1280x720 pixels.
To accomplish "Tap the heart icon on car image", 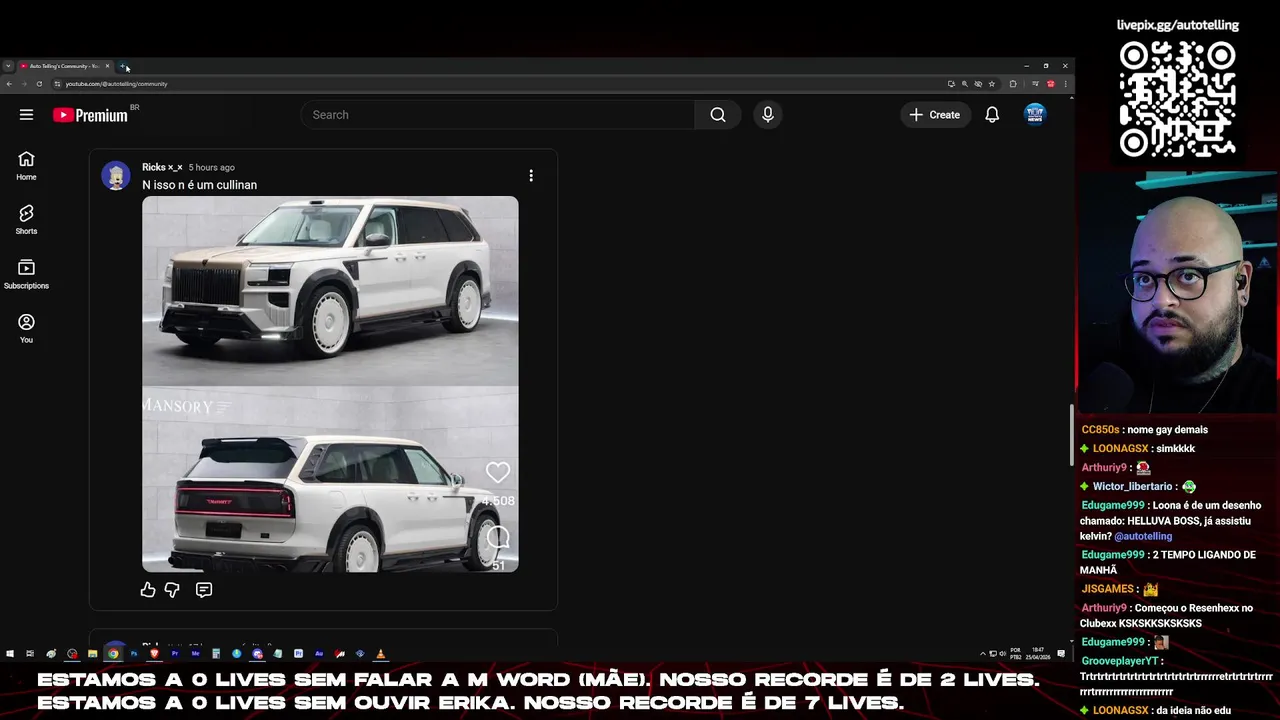I will [498, 472].
